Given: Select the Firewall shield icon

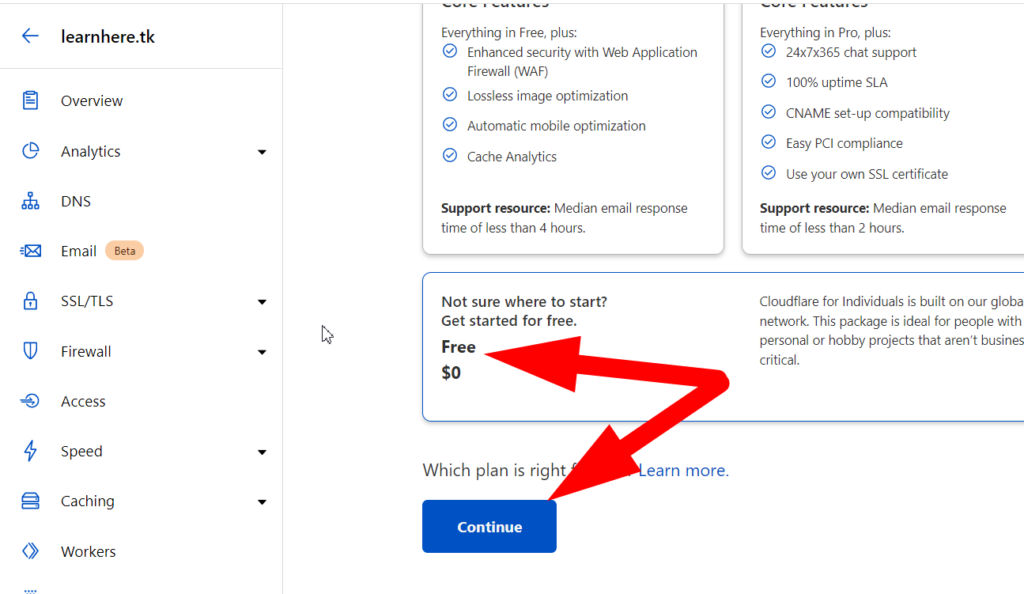Looking at the screenshot, I should click(30, 351).
